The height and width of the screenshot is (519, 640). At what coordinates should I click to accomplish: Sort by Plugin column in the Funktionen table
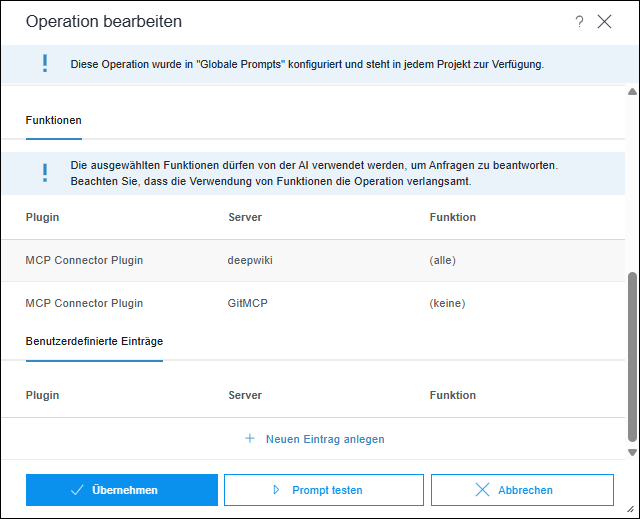tap(43, 217)
